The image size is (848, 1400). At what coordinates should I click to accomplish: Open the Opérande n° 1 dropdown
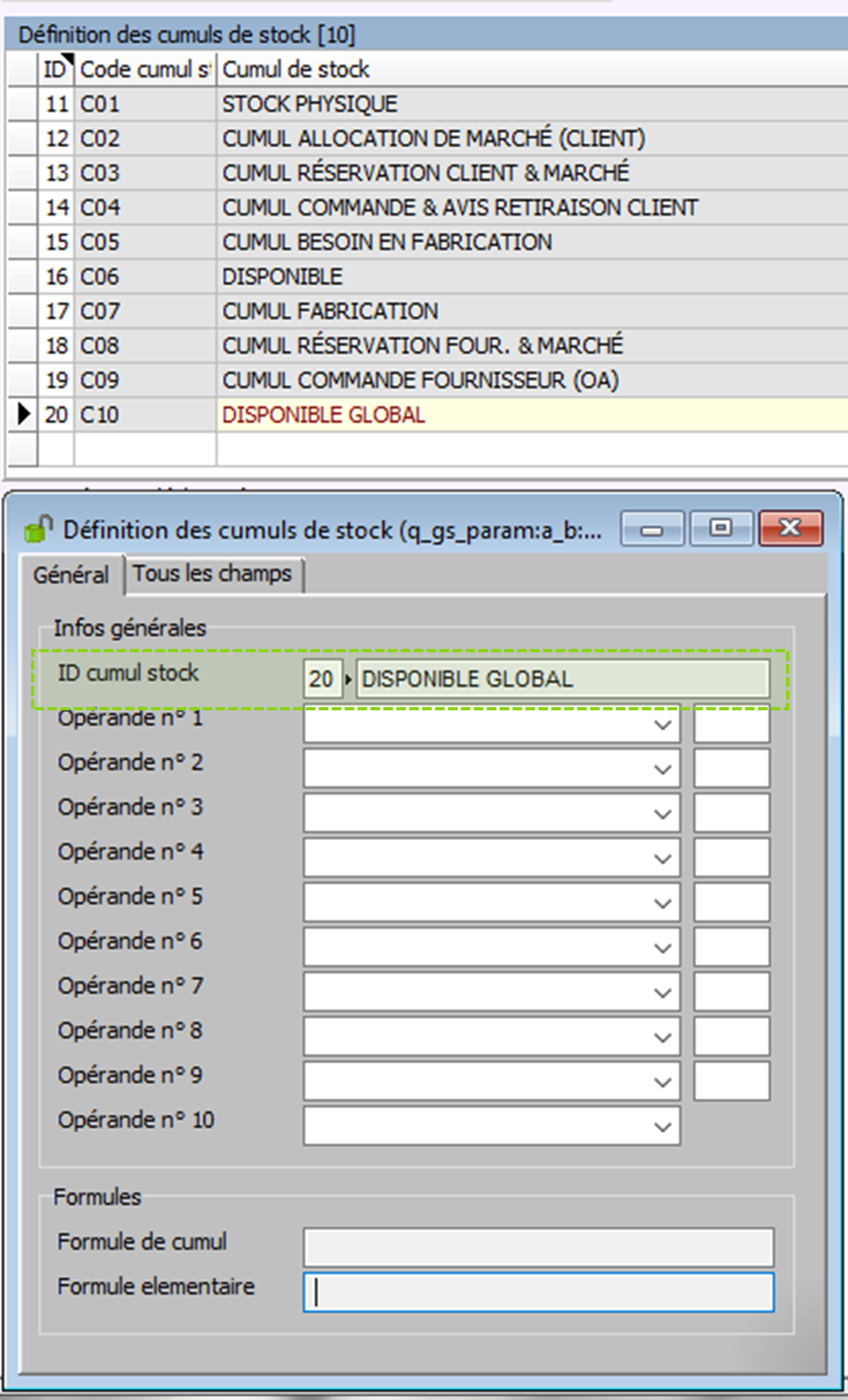click(662, 725)
